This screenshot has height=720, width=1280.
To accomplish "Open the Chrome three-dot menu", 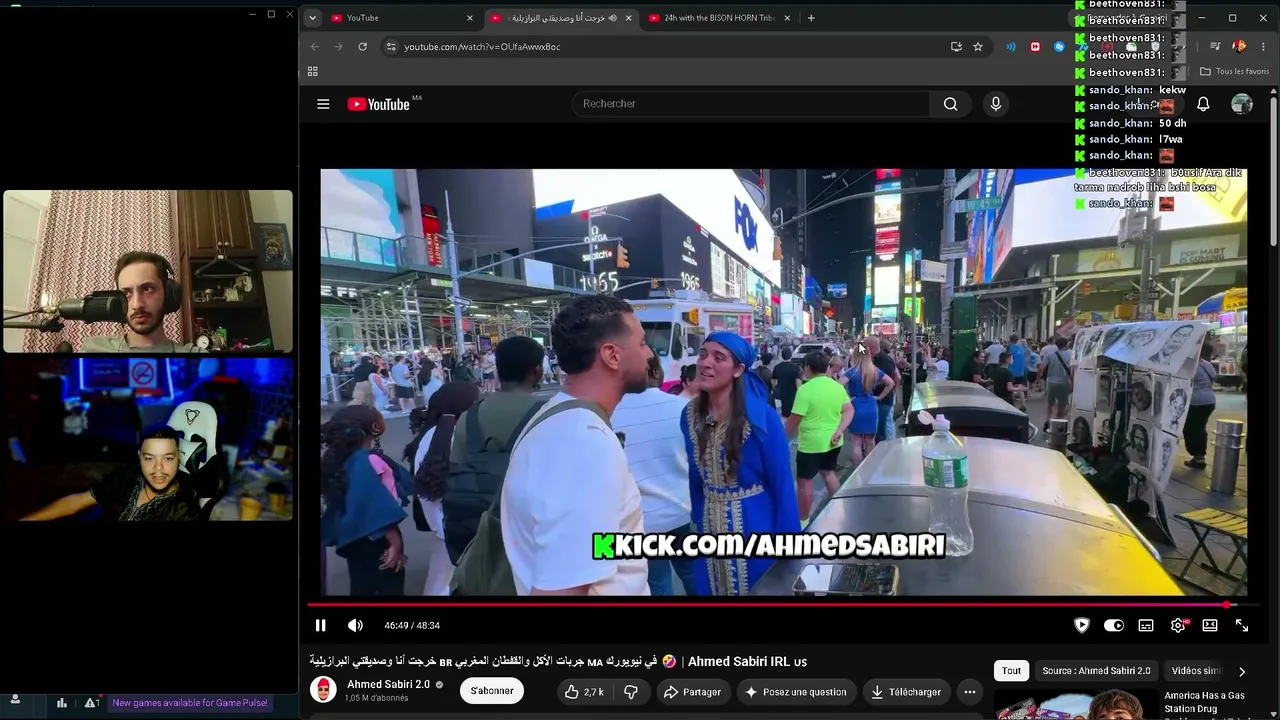I will tap(1265, 47).
